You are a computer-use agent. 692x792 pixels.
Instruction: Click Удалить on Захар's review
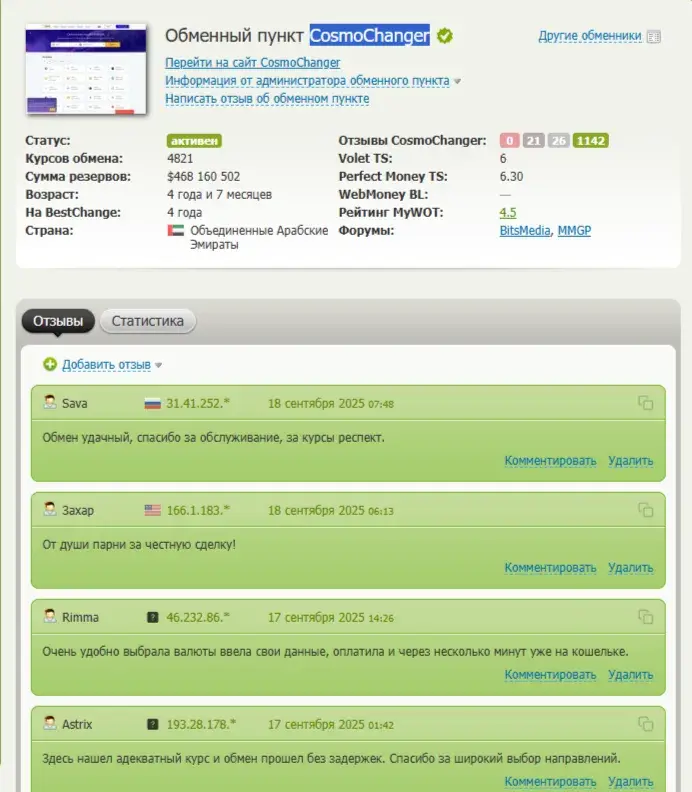630,568
